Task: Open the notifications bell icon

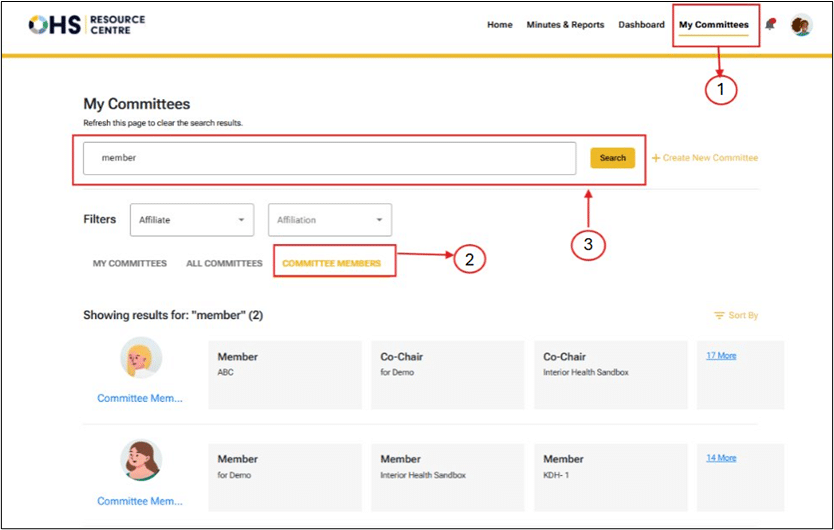Action: [771, 25]
